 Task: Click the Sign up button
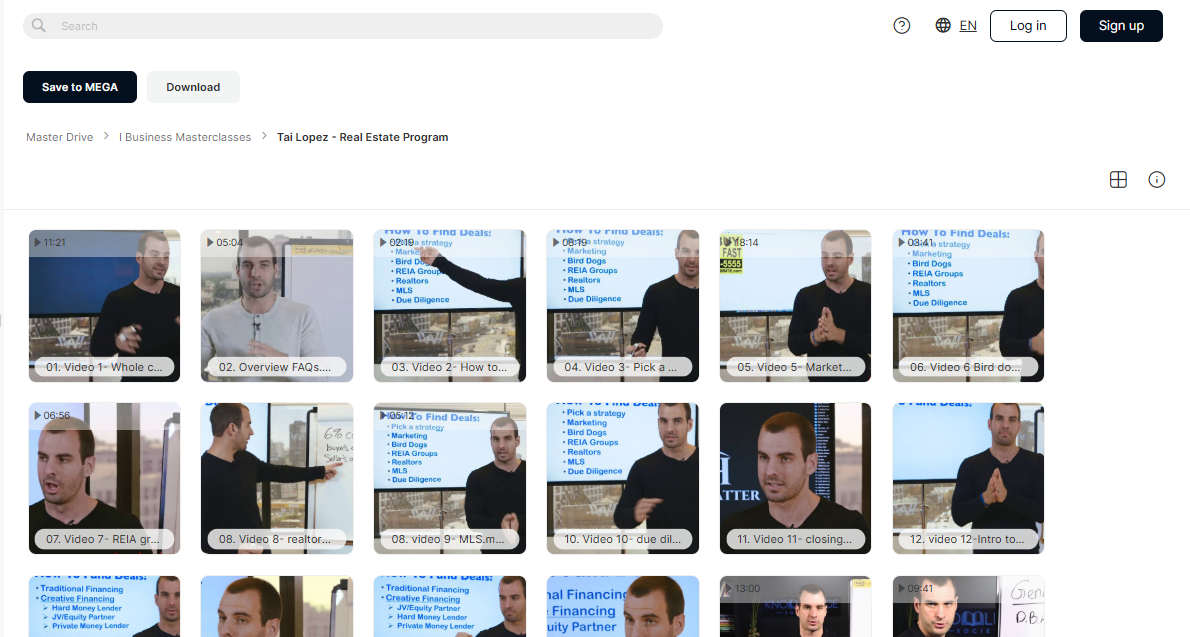click(x=1121, y=26)
